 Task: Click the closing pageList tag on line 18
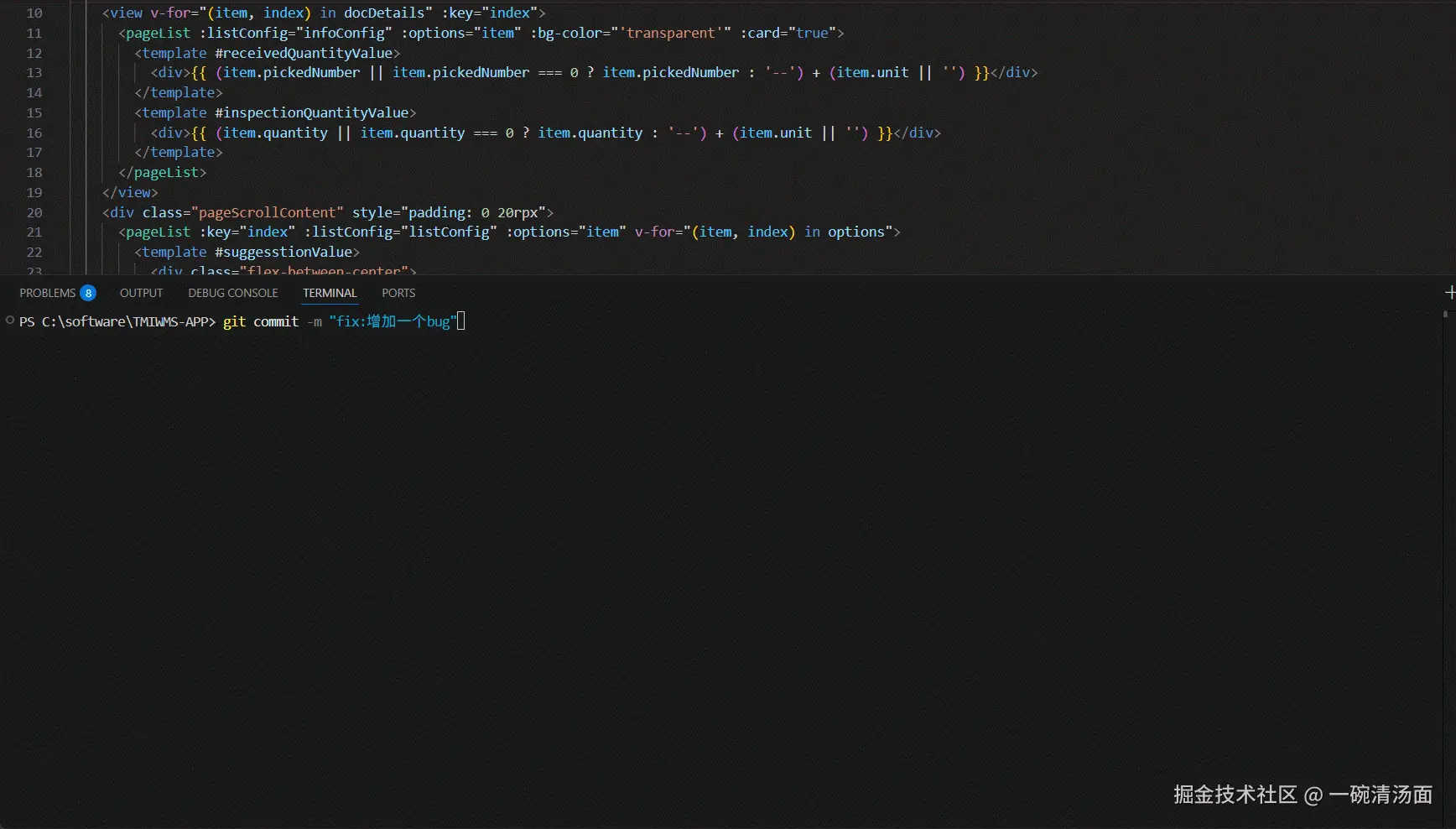(164, 172)
